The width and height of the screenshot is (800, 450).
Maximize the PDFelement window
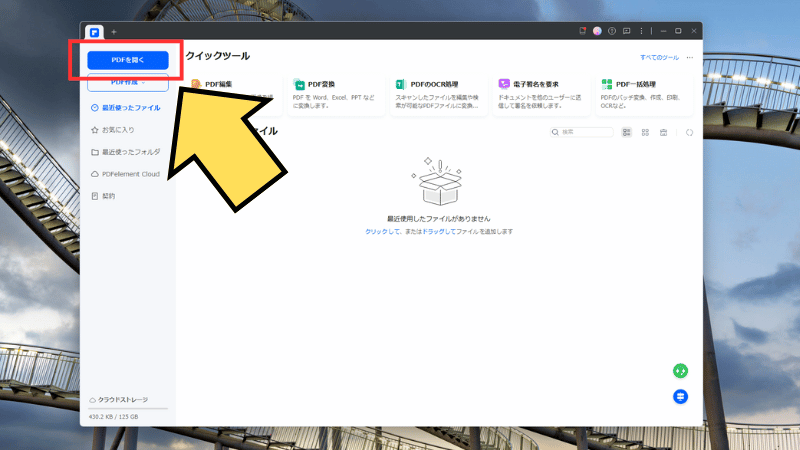678,31
